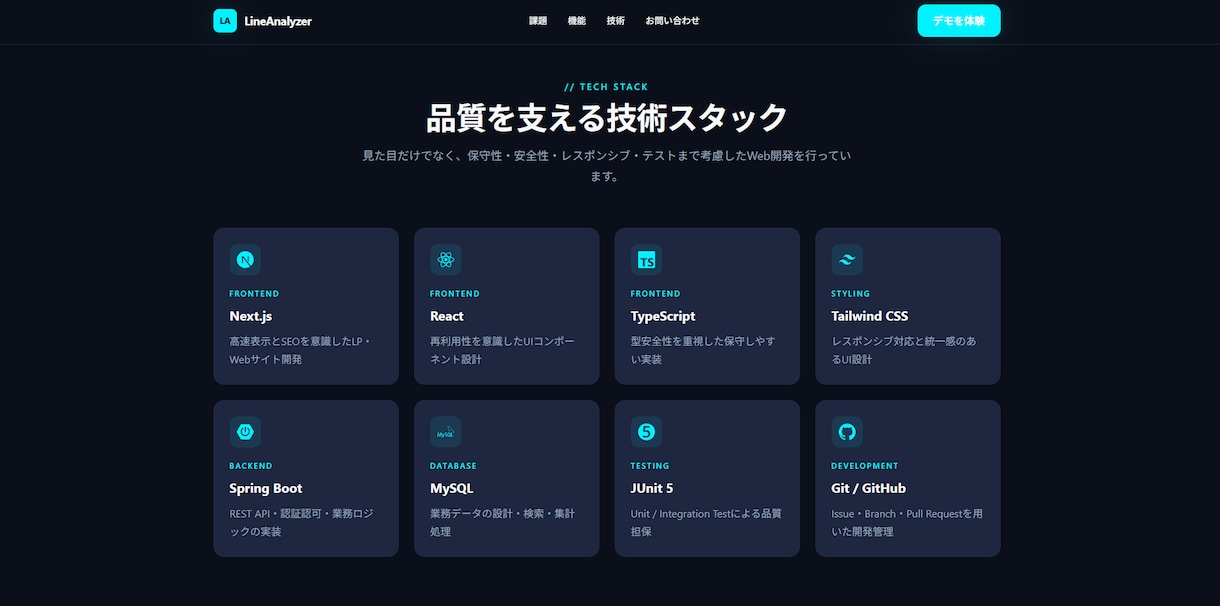Viewport: 1220px width, 606px height.
Task: Select the TypeScript card title
Action: [663, 316]
